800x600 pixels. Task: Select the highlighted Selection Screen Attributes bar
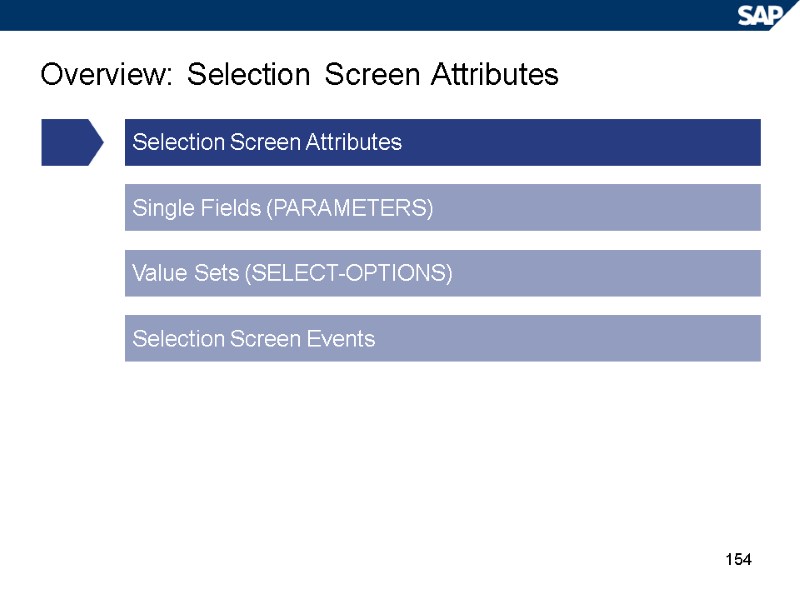[442, 142]
